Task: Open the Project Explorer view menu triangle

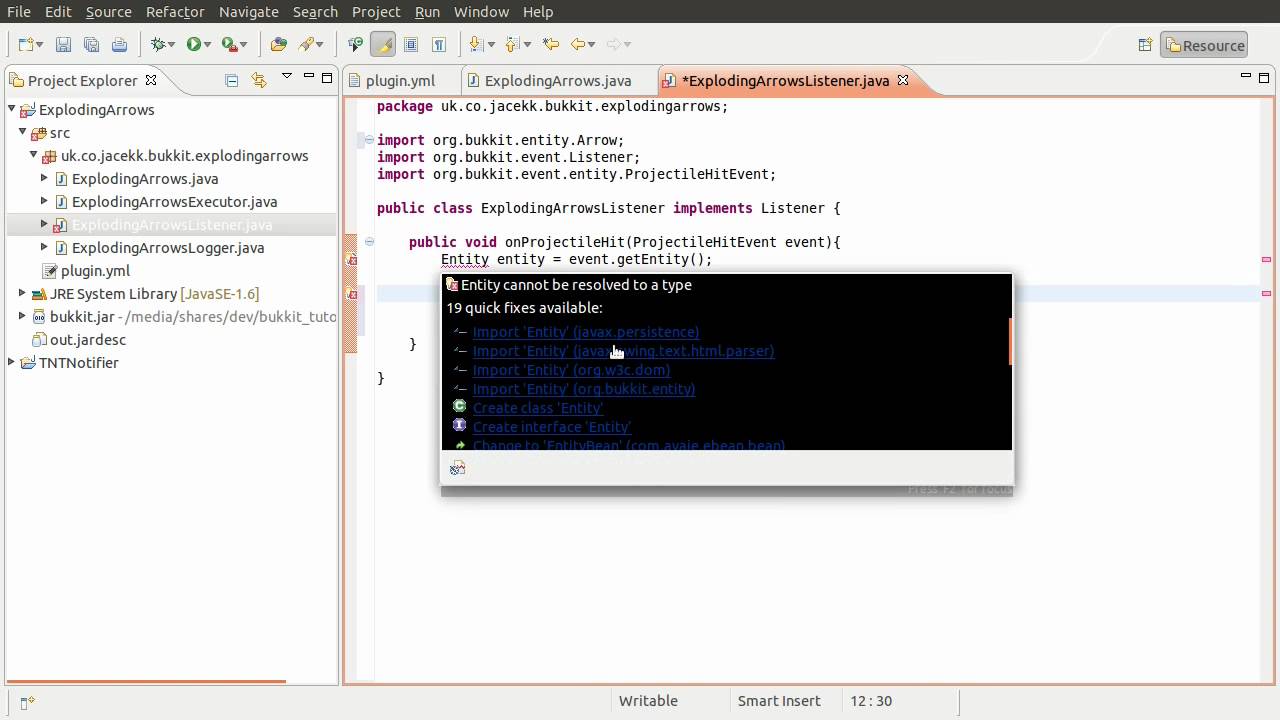Action: 286,77
